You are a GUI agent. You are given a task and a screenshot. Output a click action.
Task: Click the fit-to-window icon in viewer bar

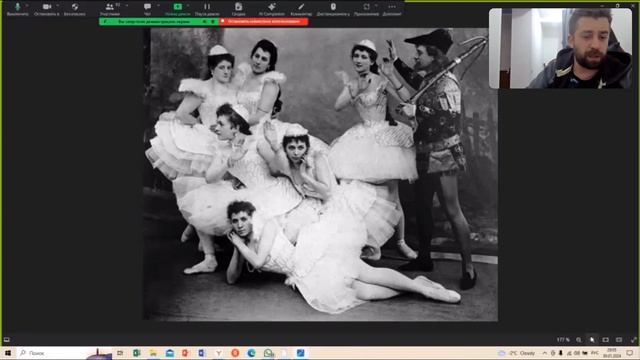point(619,340)
